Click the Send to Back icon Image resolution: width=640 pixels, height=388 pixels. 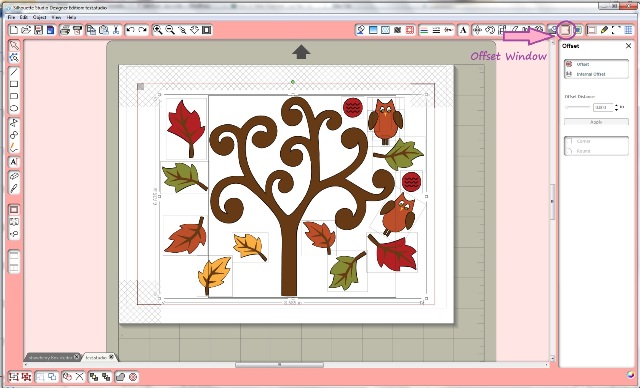click(106, 377)
